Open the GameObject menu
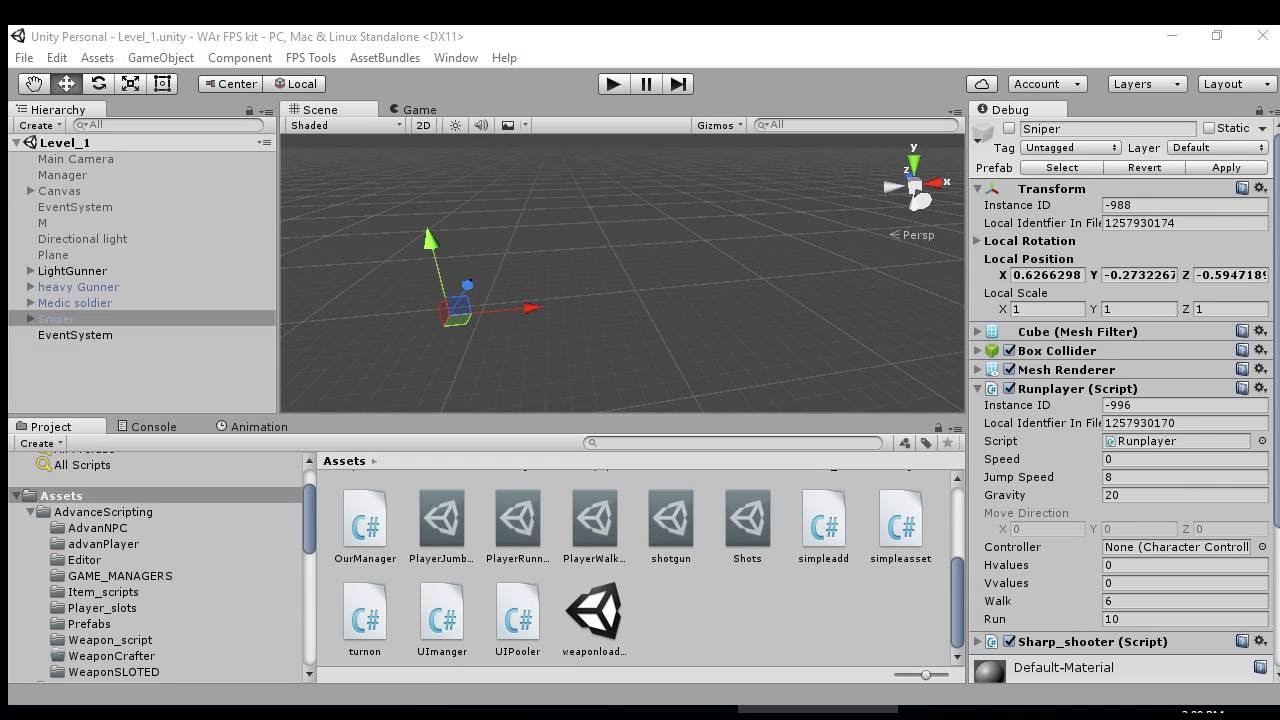 click(x=161, y=58)
